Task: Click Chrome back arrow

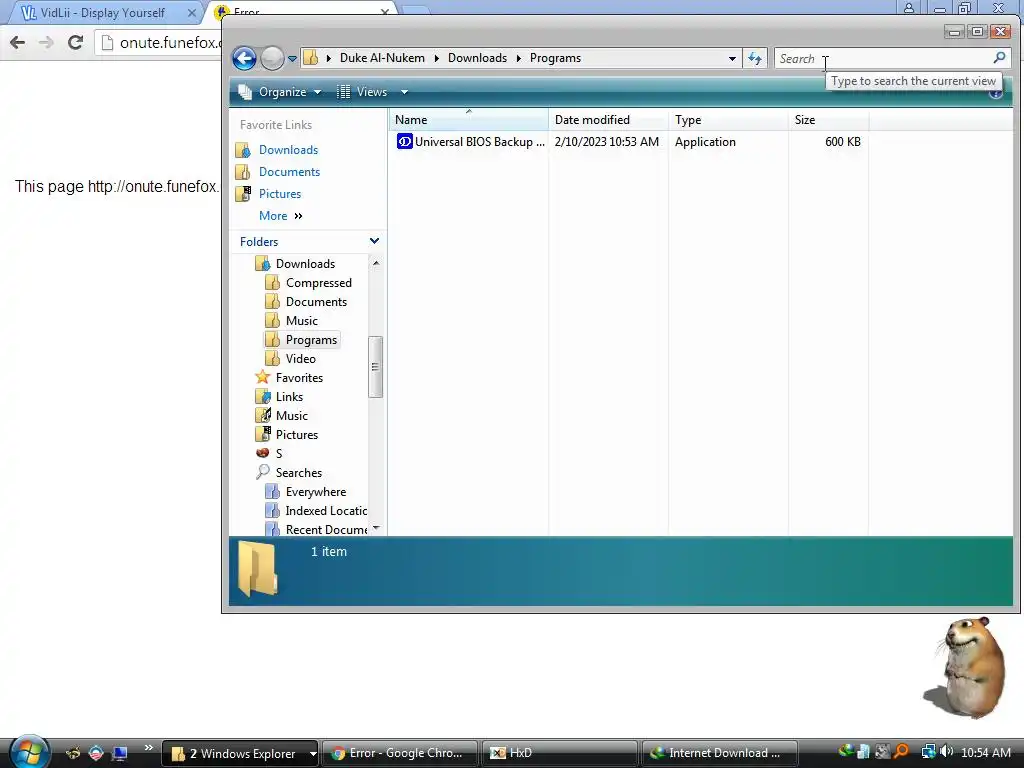Action: pyautogui.click(x=18, y=42)
